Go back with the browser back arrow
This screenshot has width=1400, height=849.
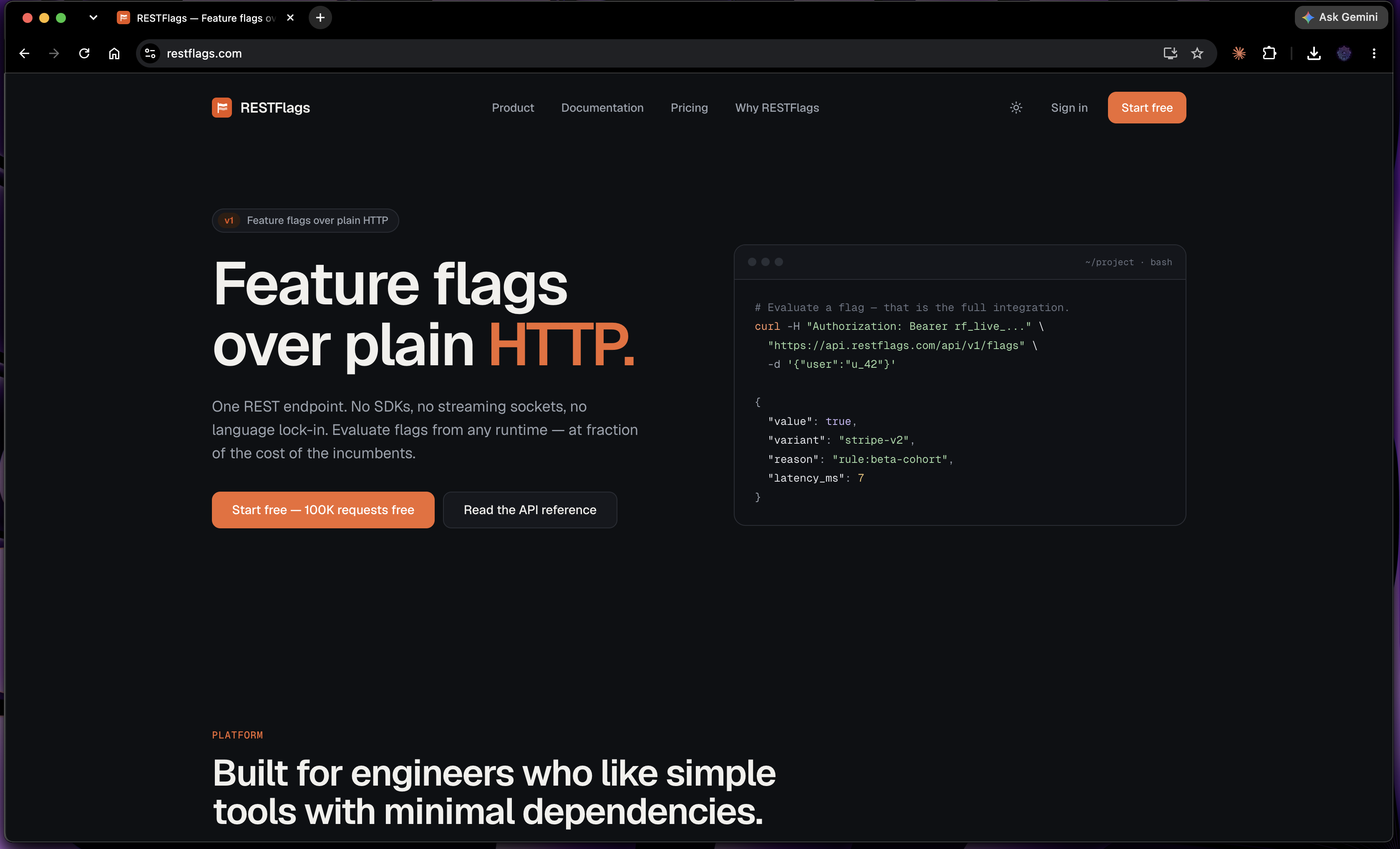click(x=25, y=53)
